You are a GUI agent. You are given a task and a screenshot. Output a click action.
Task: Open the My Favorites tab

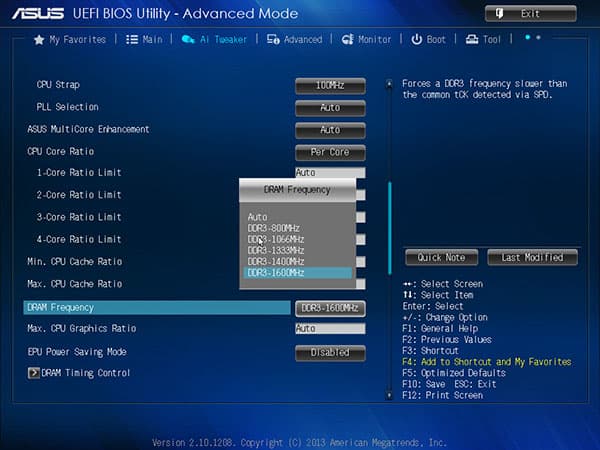tap(70, 39)
